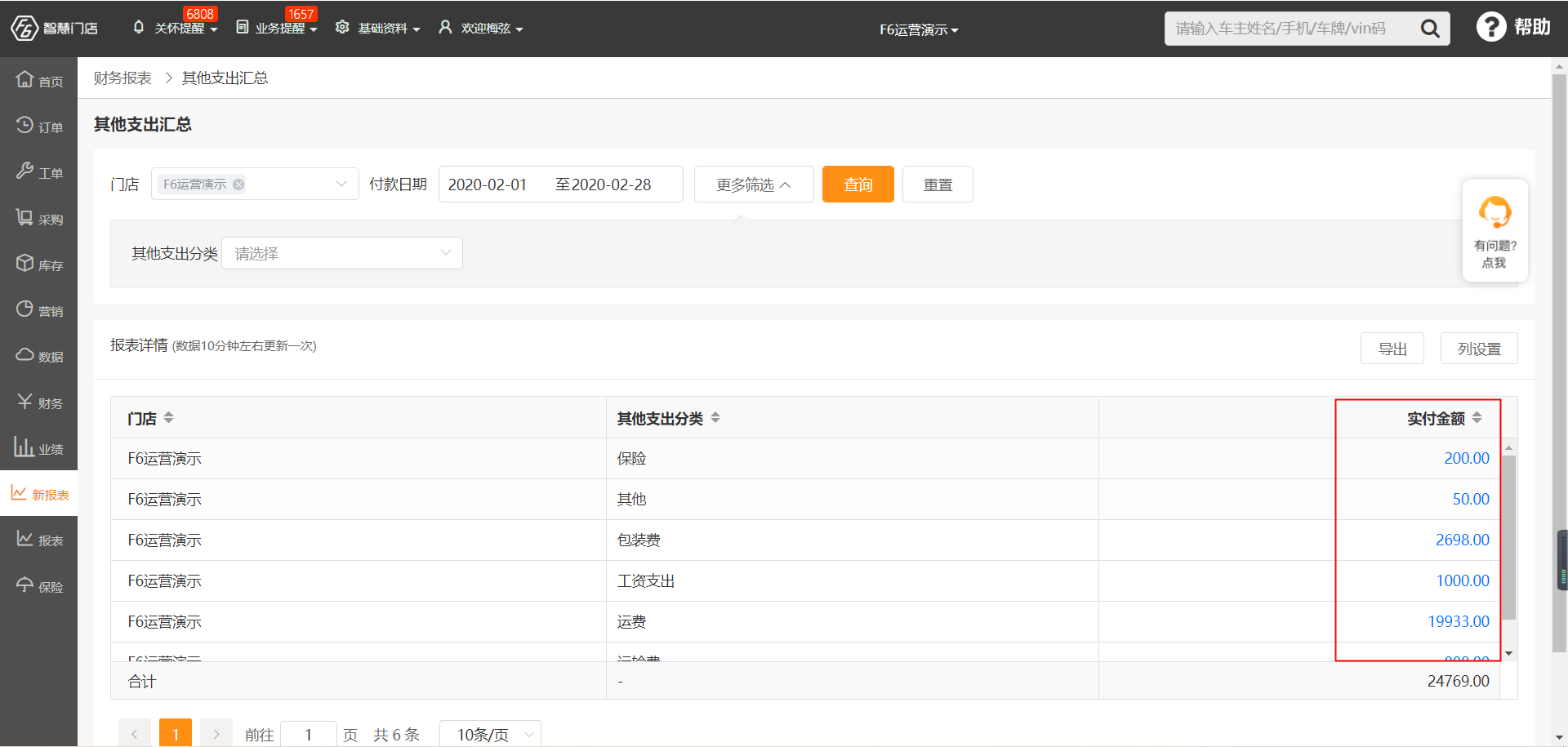Open the 业务提醒 list icon
The width and height of the screenshot is (1568, 747).
243,27
